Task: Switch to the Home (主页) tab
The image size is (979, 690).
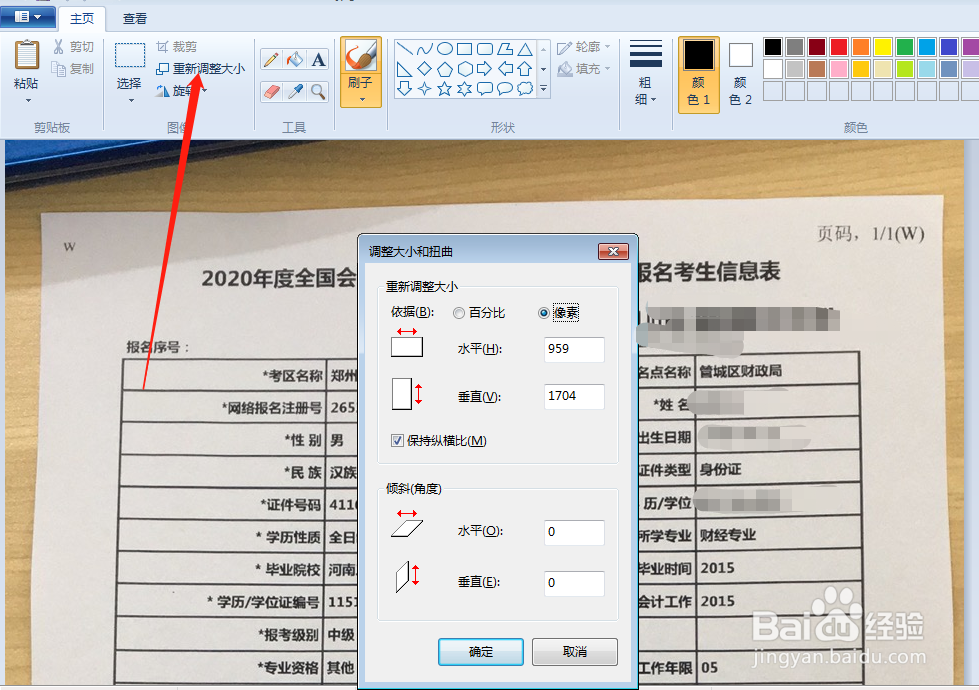Action: (x=82, y=18)
